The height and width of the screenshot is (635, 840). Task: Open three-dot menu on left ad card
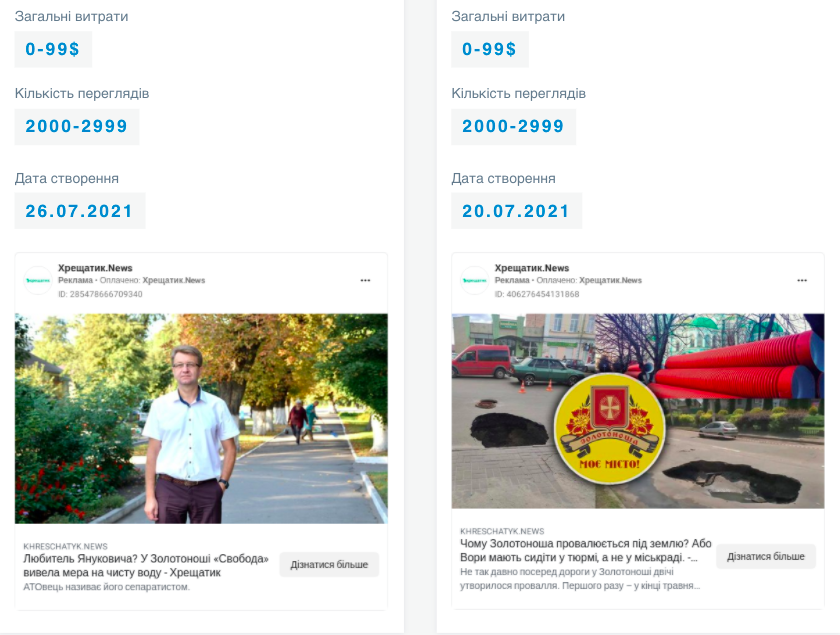click(x=365, y=280)
